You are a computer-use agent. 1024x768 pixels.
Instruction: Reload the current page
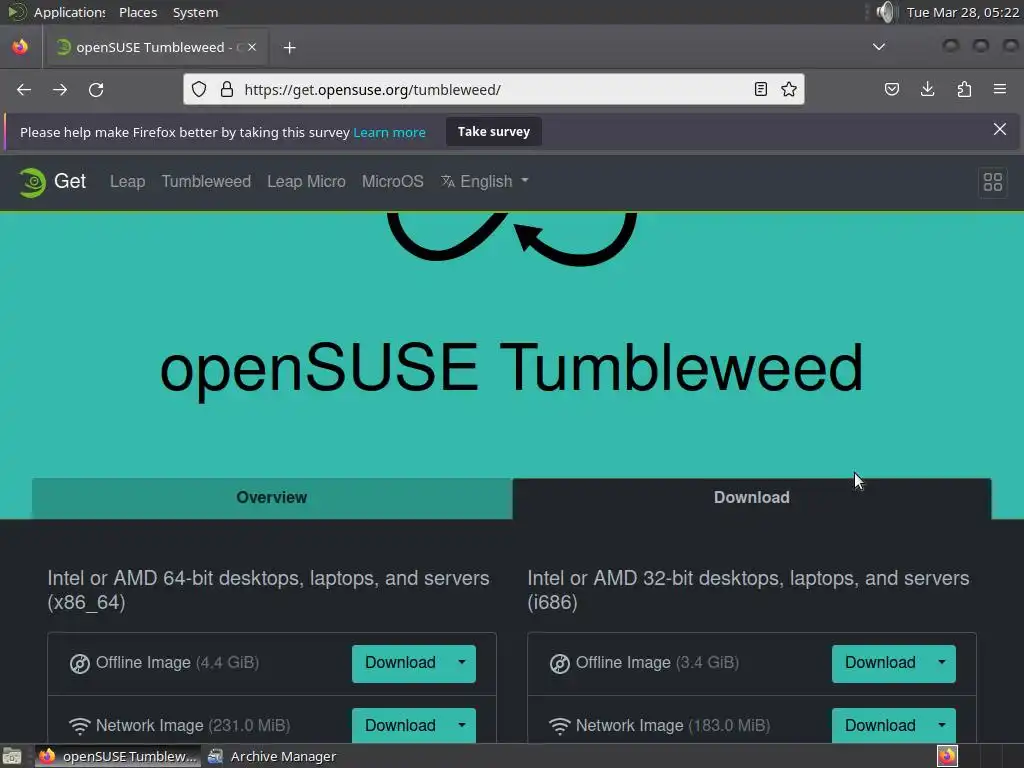[x=96, y=89]
